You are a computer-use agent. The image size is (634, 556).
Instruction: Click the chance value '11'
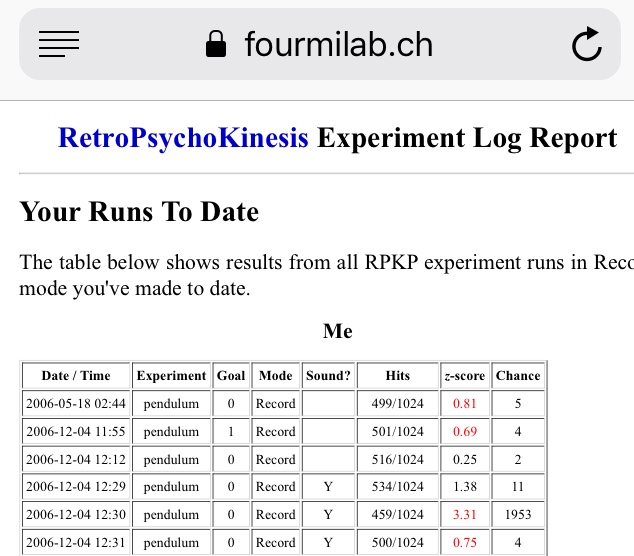pyautogui.click(x=518, y=486)
